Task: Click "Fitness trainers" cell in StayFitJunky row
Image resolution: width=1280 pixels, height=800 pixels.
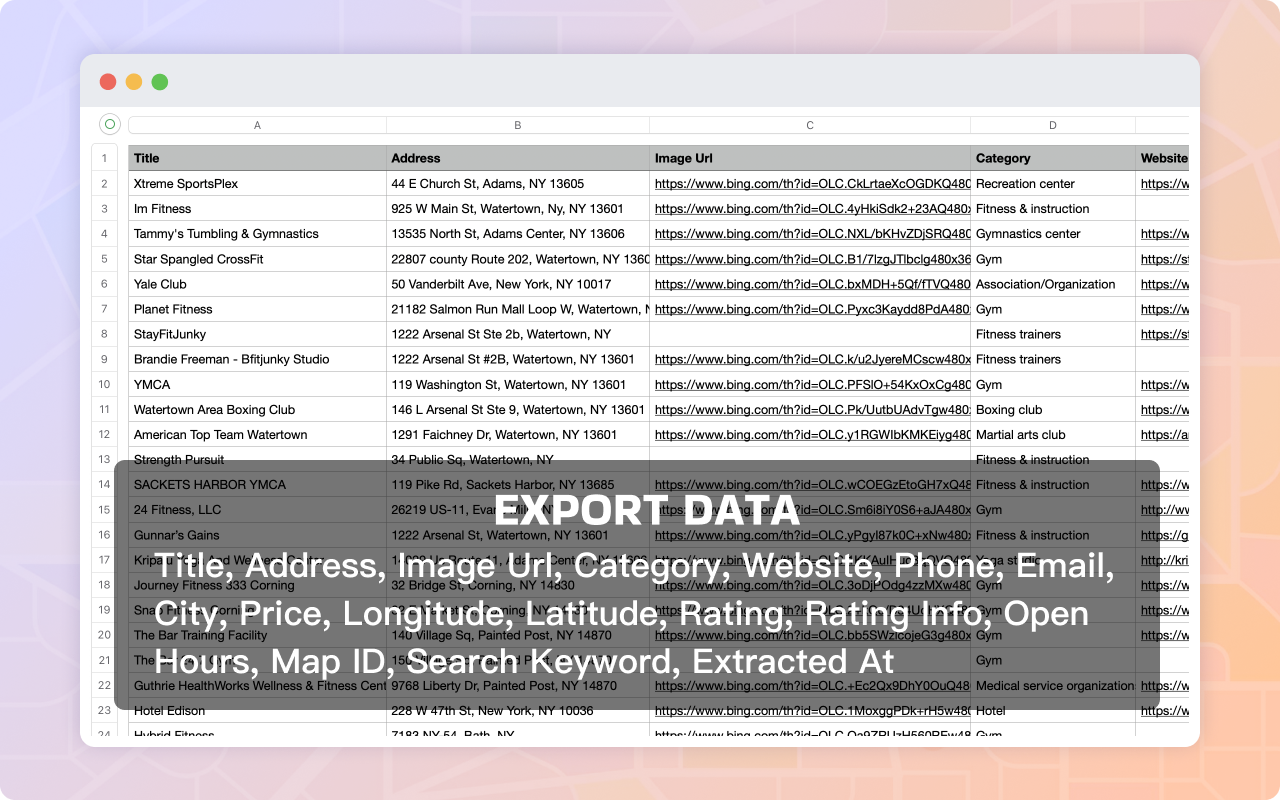Action: coord(1053,334)
